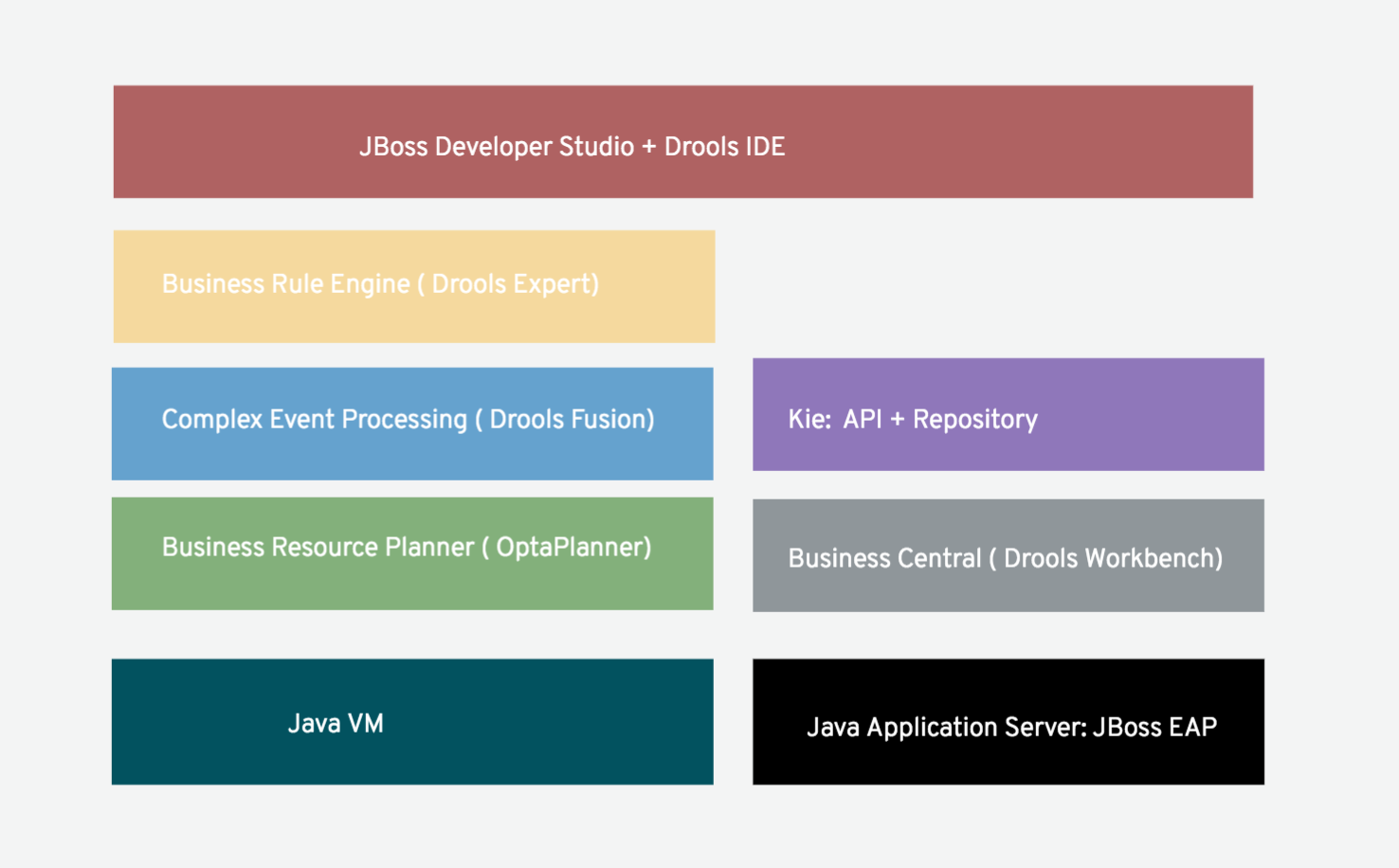Click 'Complex Event Processing ( Drools Fusion)' text
The image size is (1399, 868).
pos(408,420)
